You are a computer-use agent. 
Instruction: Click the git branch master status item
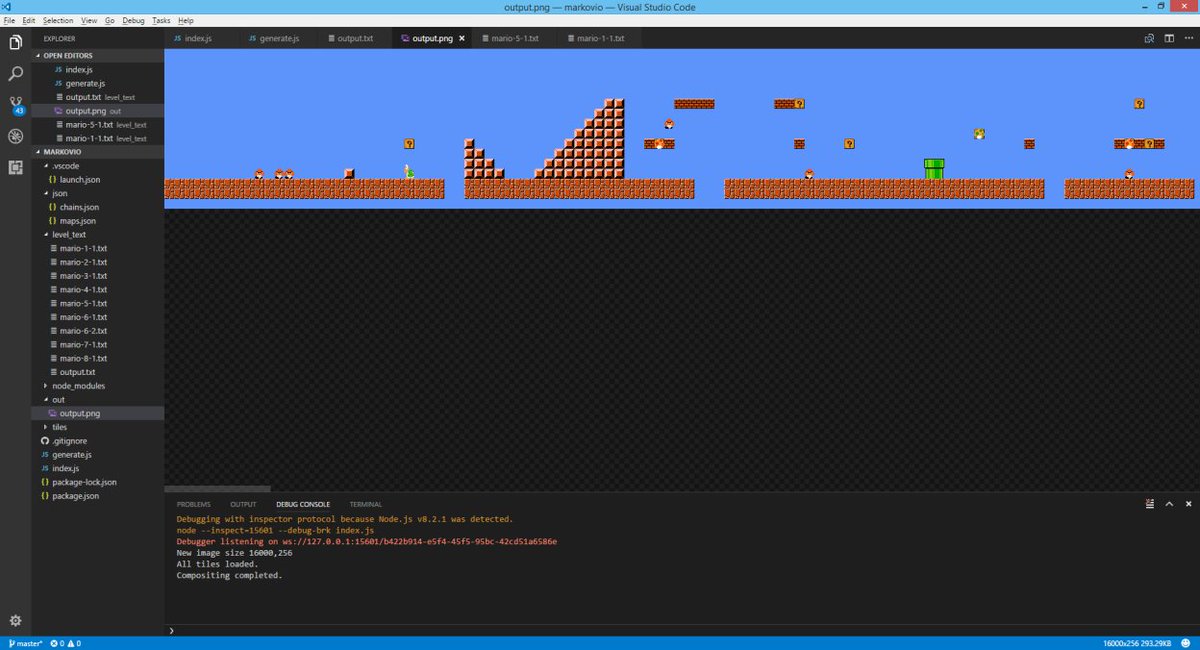pyautogui.click(x=26, y=643)
